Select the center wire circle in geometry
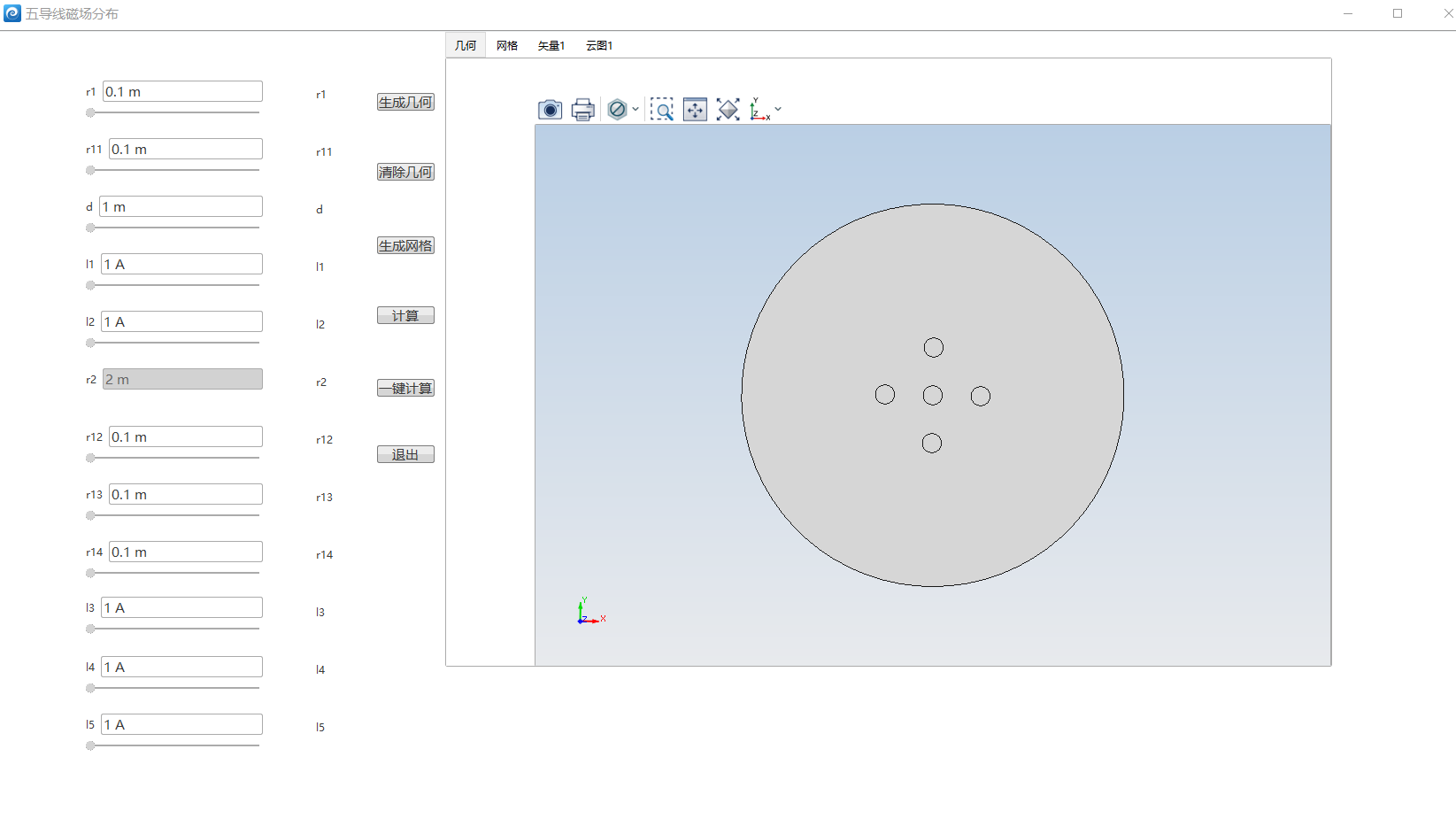The height and width of the screenshot is (834, 1456). tap(933, 395)
